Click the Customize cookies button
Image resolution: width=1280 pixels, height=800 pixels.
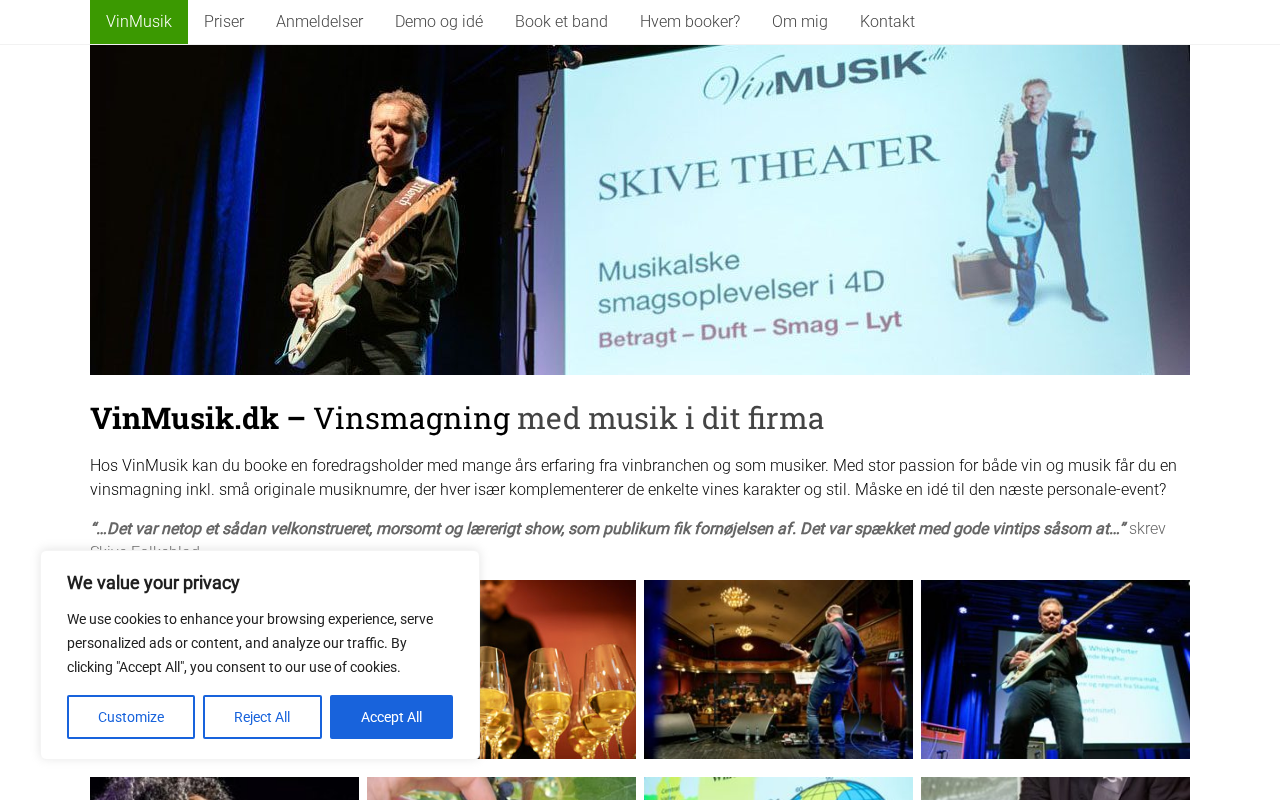pyautogui.click(x=131, y=717)
